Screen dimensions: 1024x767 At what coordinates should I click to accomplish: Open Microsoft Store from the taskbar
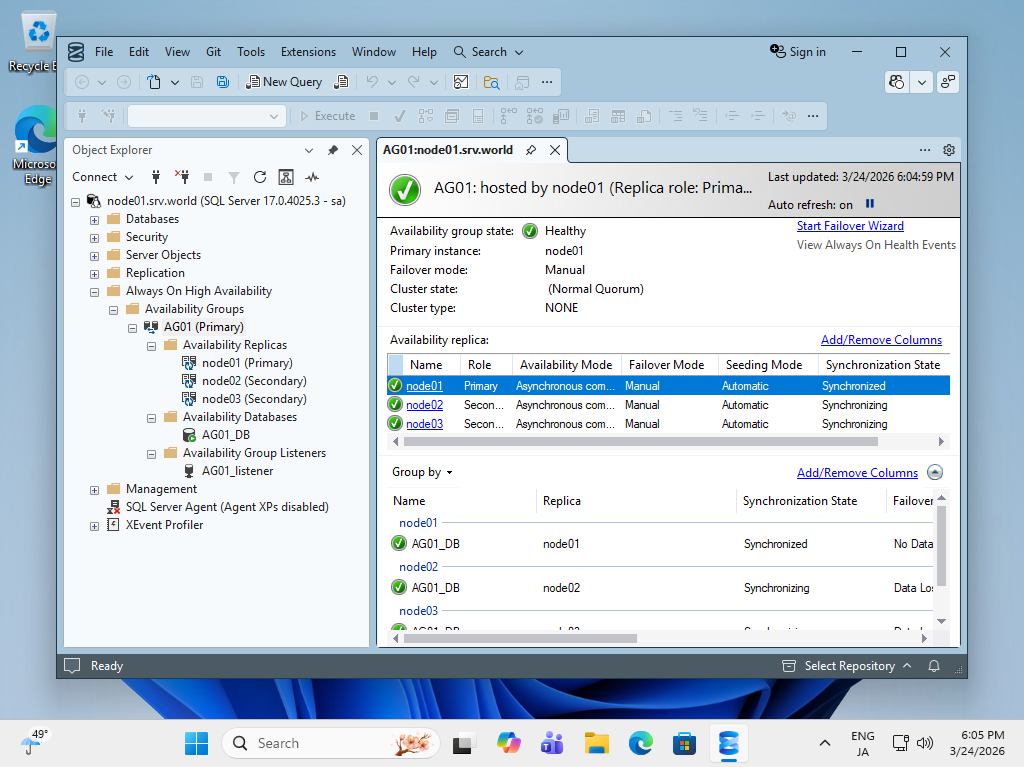pyautogui.click(x=684, y=743)
